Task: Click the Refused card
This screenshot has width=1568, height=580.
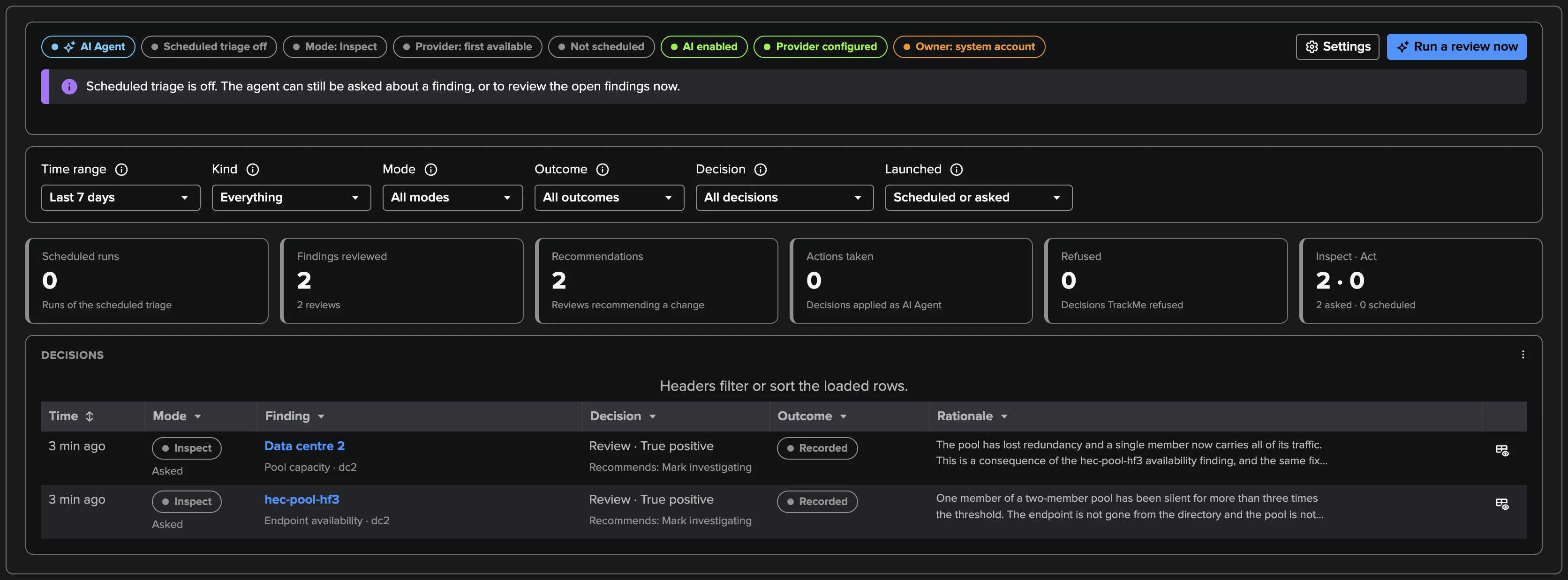Action: 1166,281
